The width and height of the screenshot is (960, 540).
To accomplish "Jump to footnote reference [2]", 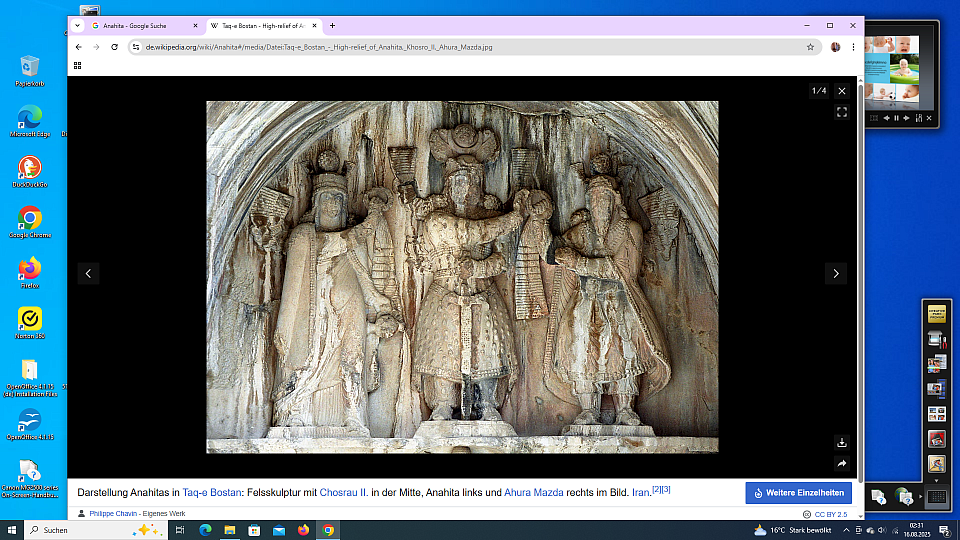I will tap(656, 489).
